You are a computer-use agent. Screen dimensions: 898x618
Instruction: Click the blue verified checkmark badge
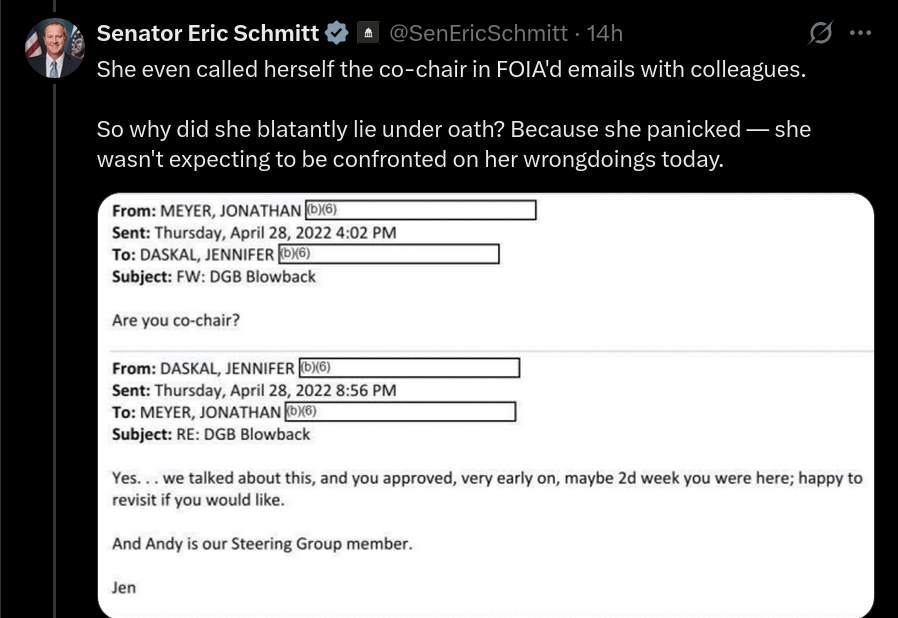[x=337, y=33]
